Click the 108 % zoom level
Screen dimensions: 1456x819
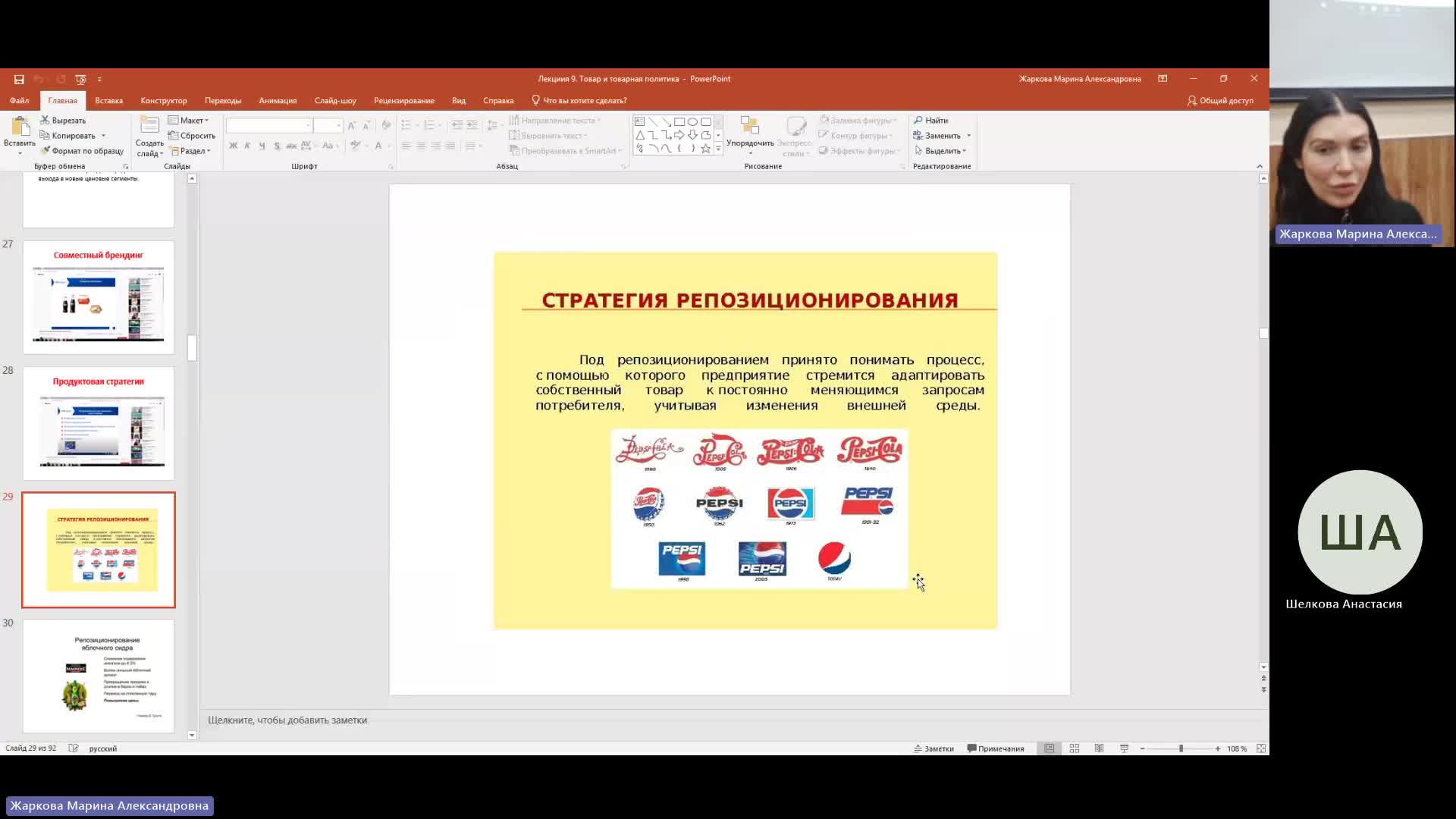pos(1237,748)
